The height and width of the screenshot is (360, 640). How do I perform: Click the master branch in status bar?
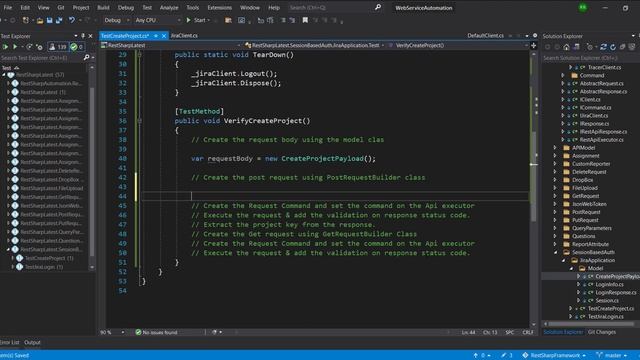(611, 355)
